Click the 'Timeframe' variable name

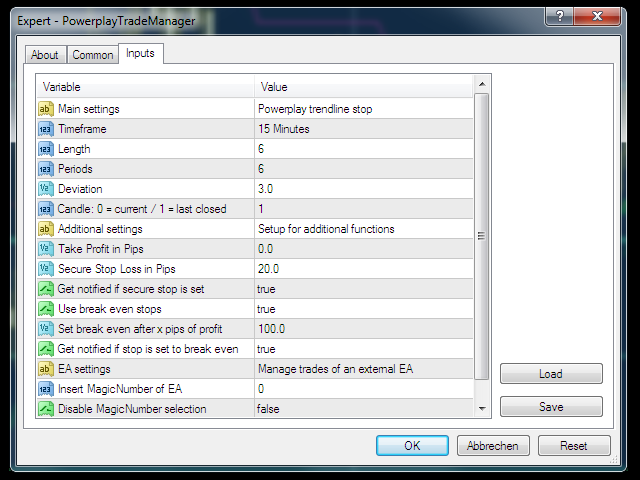tap(82, 129)
